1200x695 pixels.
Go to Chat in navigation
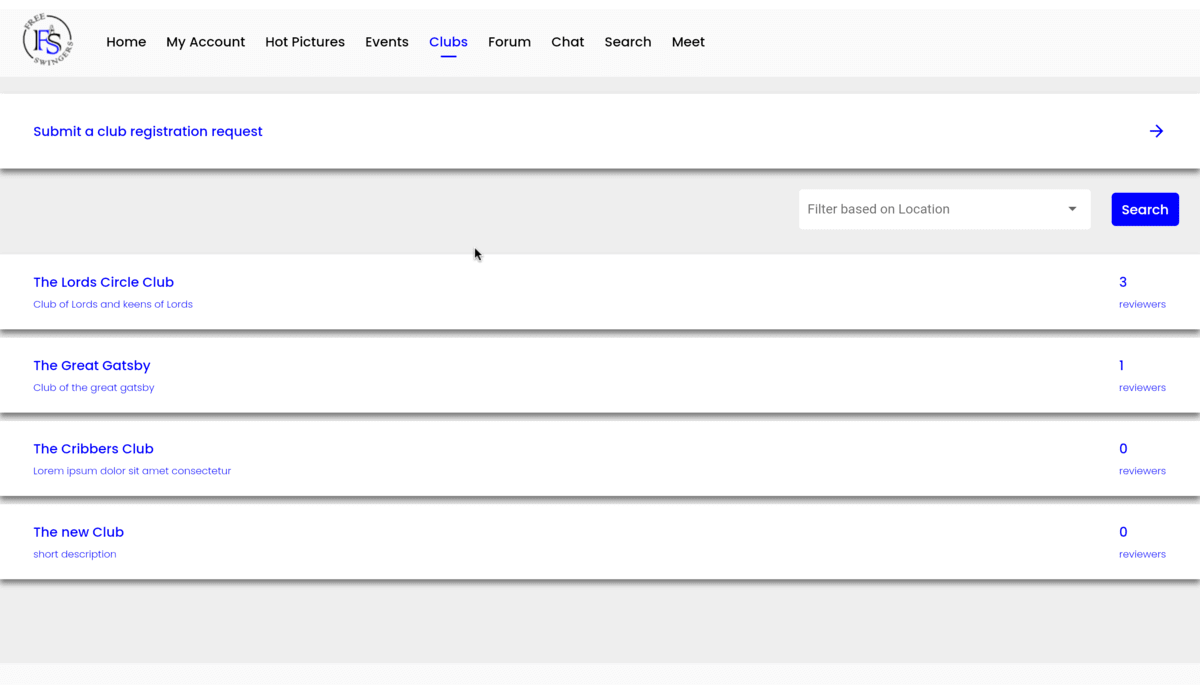[567, 42]
